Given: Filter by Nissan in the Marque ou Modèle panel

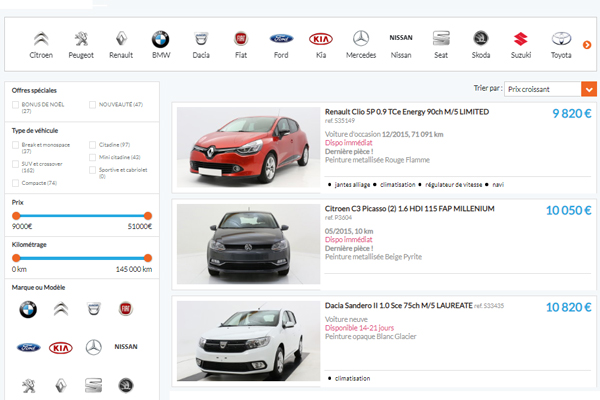Looking at the screenshot, I should (x=126, y=347).
